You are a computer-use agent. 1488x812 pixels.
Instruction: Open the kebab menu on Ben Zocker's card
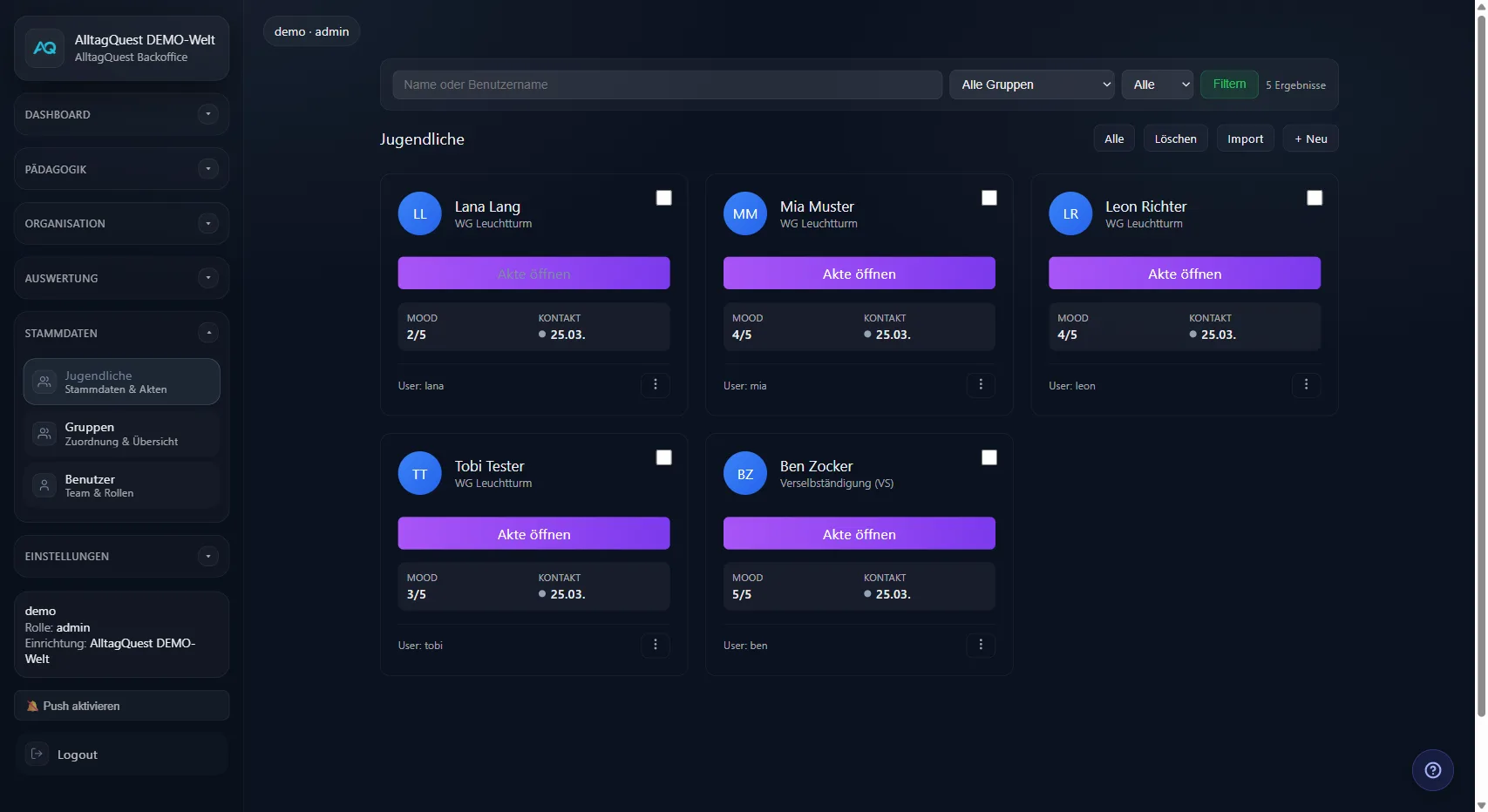click(x=981, y=646)
